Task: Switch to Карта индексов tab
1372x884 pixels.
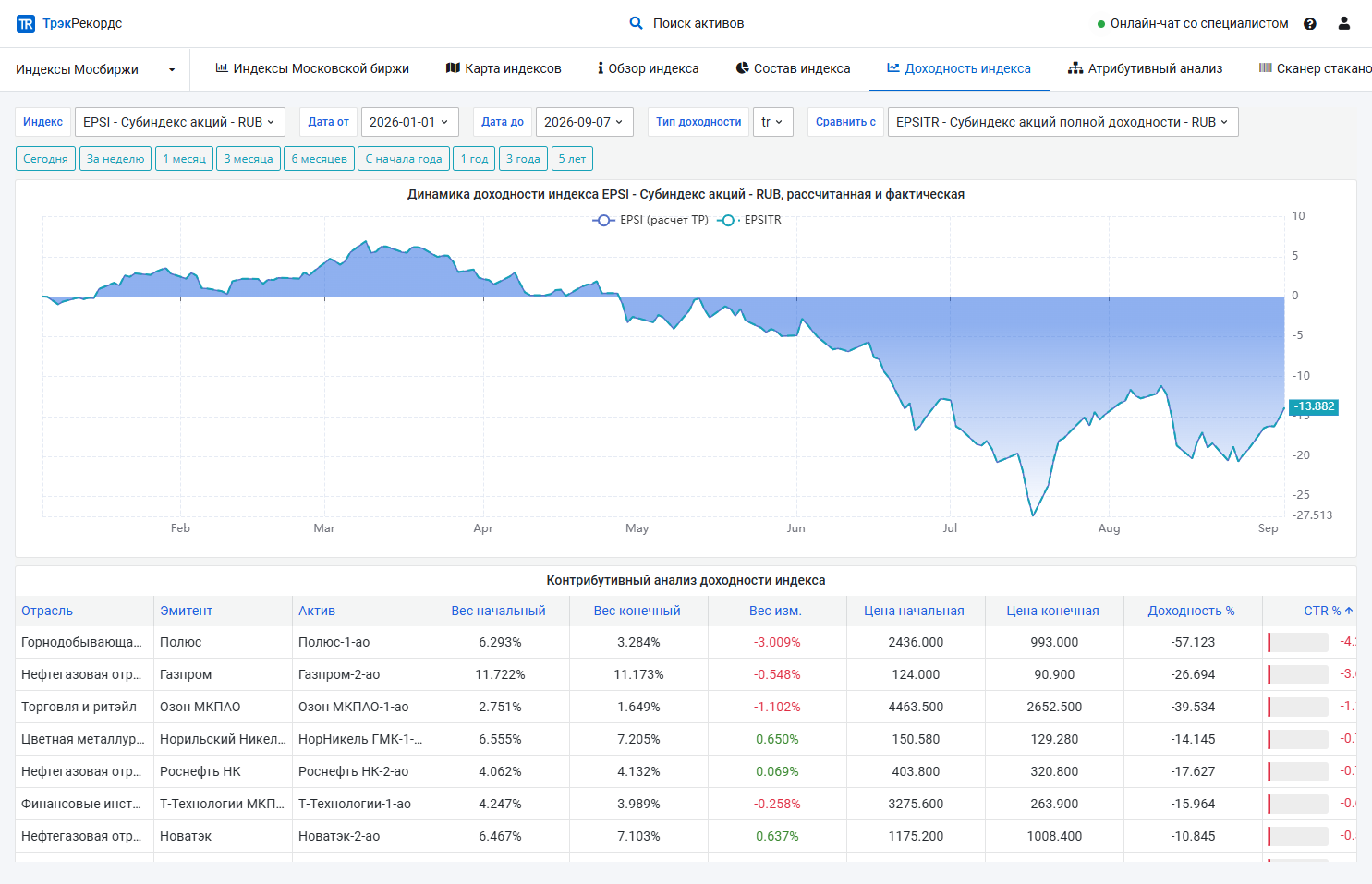Action: coord(504,68)
